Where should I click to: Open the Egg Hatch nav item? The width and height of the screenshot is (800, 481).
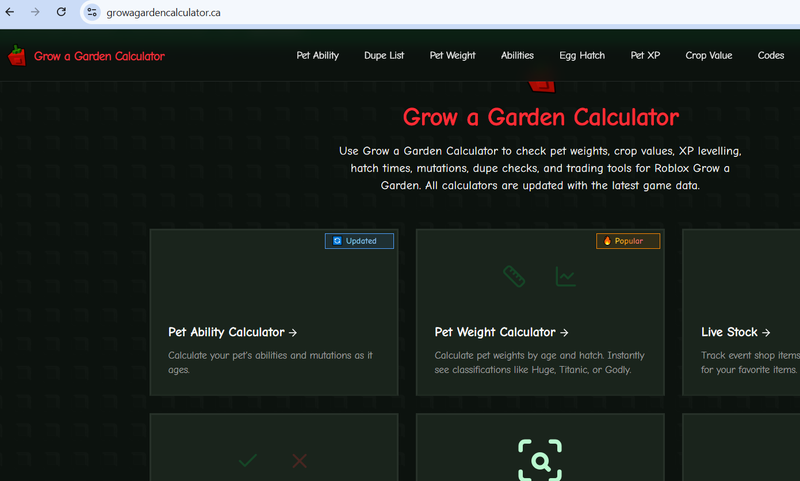(x=582, y=56)
